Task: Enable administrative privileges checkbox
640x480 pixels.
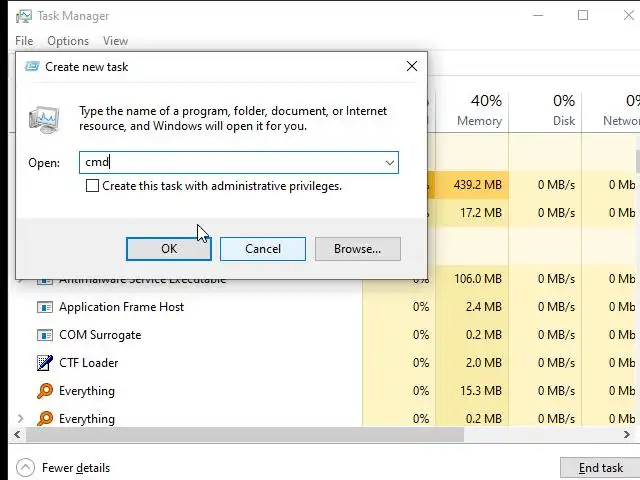Action: tap(92, 186)
